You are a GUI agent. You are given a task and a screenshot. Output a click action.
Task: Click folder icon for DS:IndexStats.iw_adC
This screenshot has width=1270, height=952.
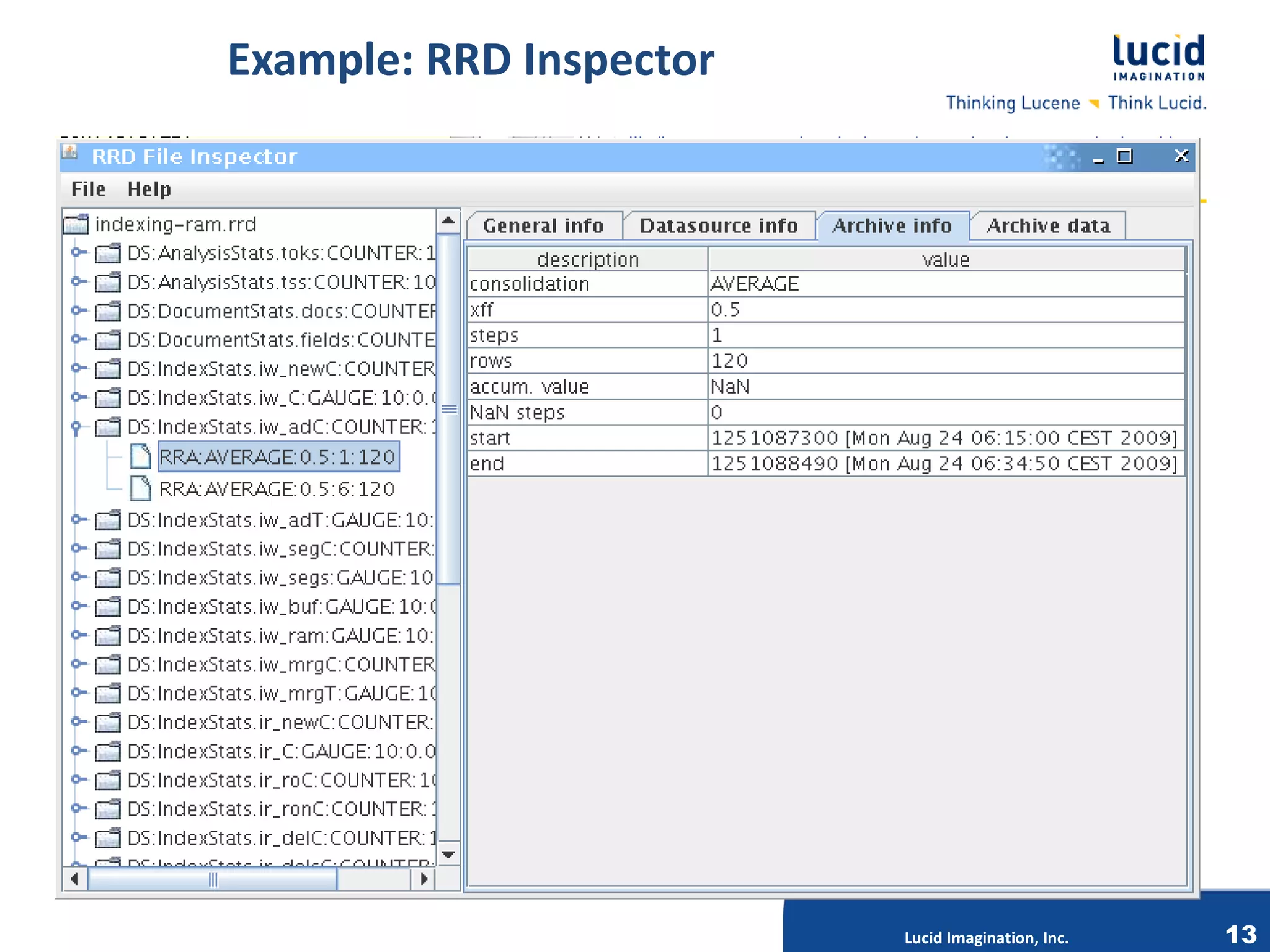point(108,427)
